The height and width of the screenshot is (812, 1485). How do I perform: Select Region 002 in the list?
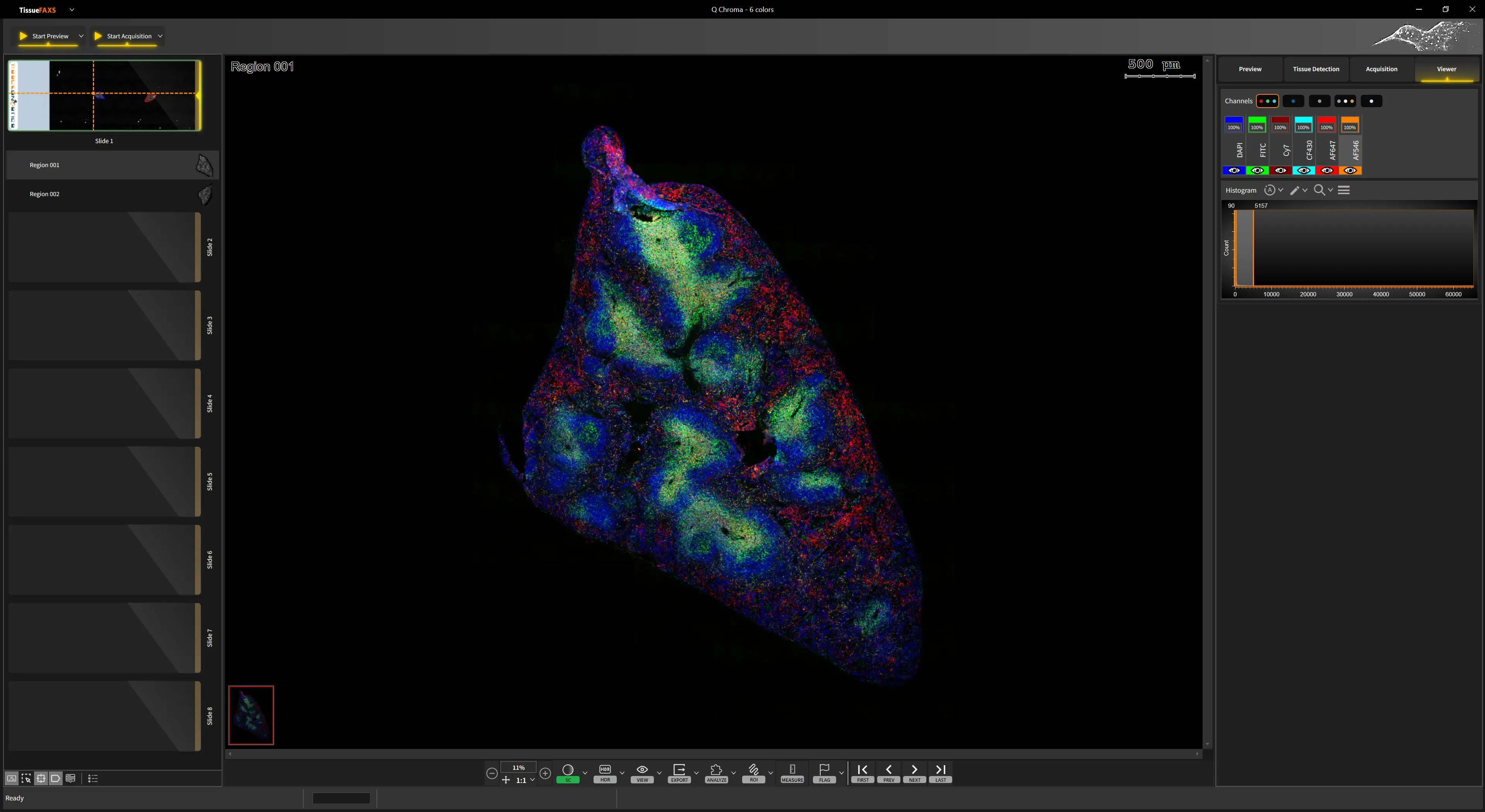click(x=44, y=194)
